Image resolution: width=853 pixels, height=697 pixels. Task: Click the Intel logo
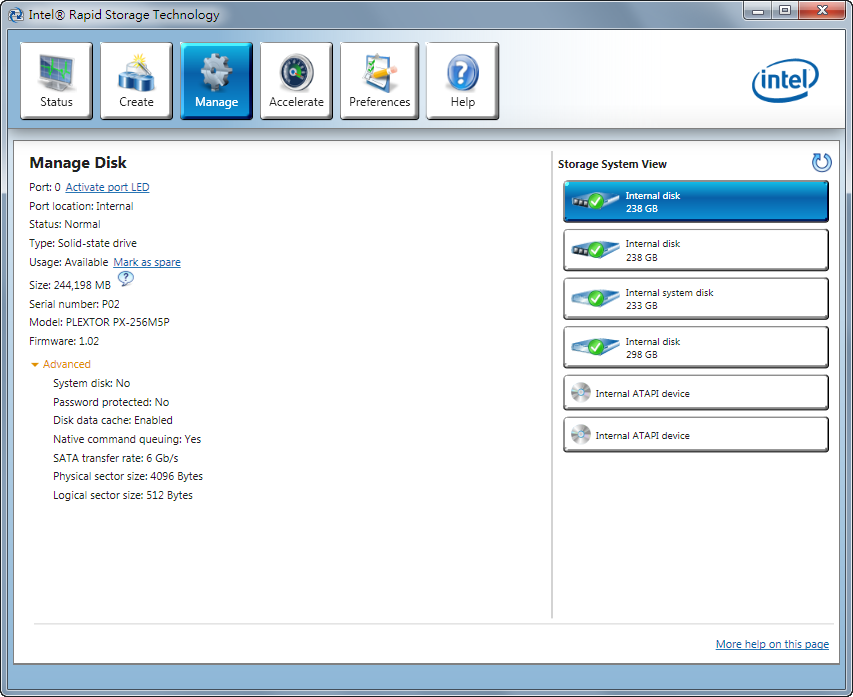pyautogui.click(x=785, y=81)
